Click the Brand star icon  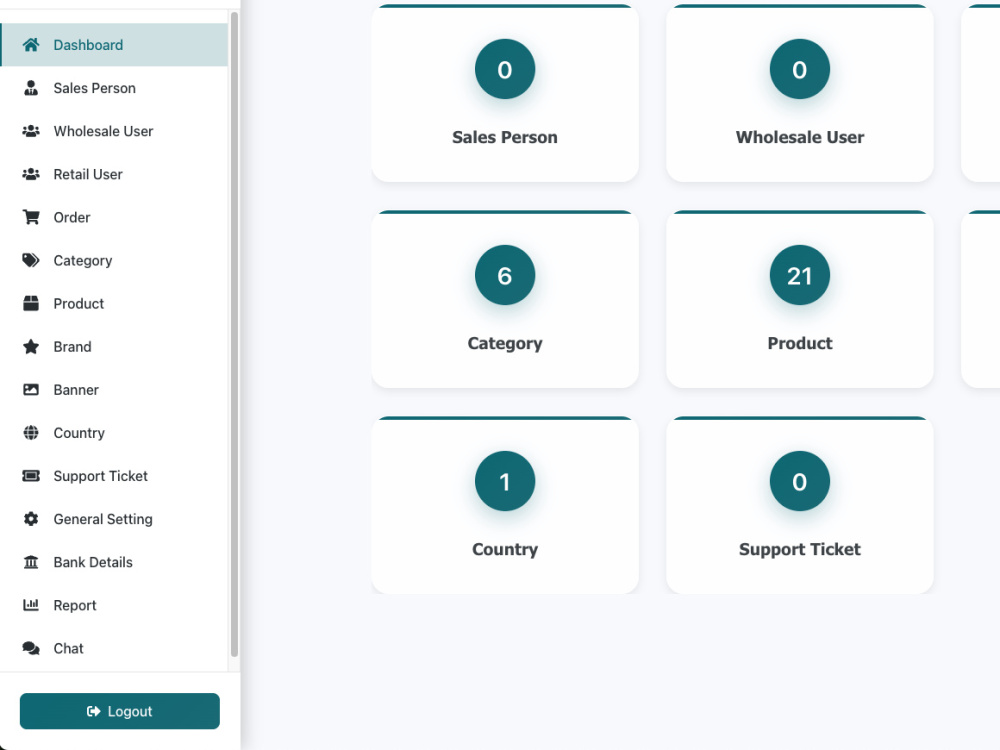31,346
